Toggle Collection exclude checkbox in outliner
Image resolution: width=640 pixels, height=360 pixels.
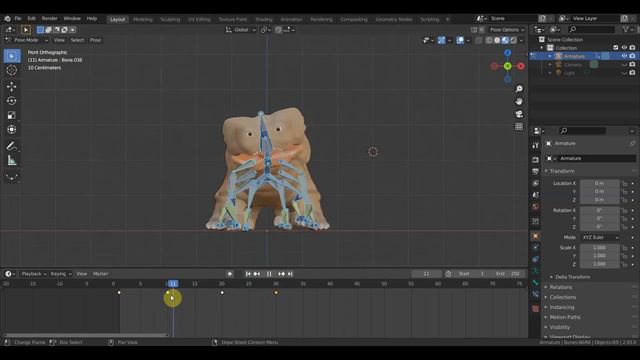pos(616,48)
